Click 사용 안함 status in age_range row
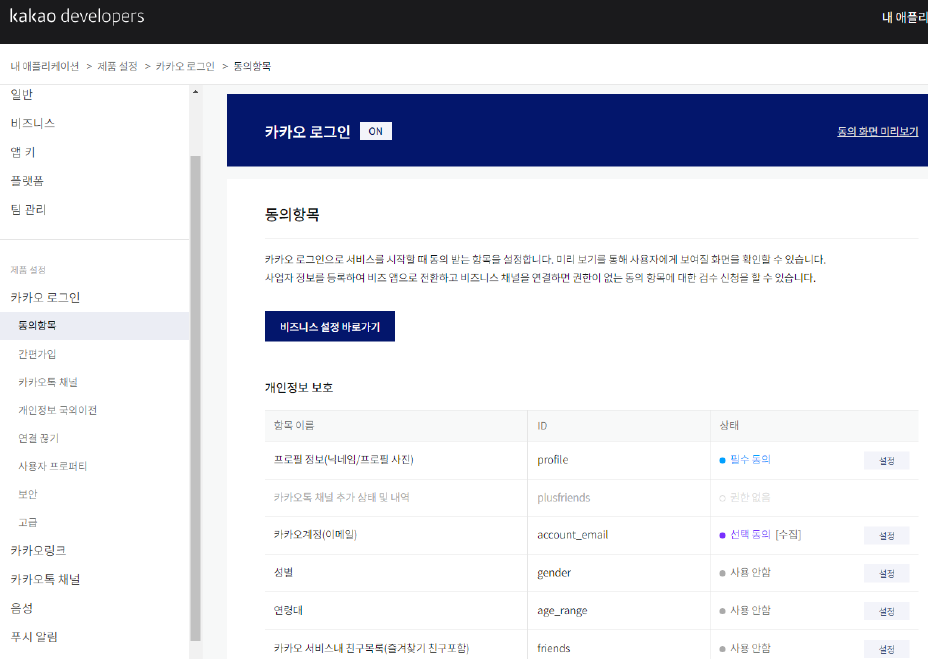The image size is (928, 659). coord(745,610)
